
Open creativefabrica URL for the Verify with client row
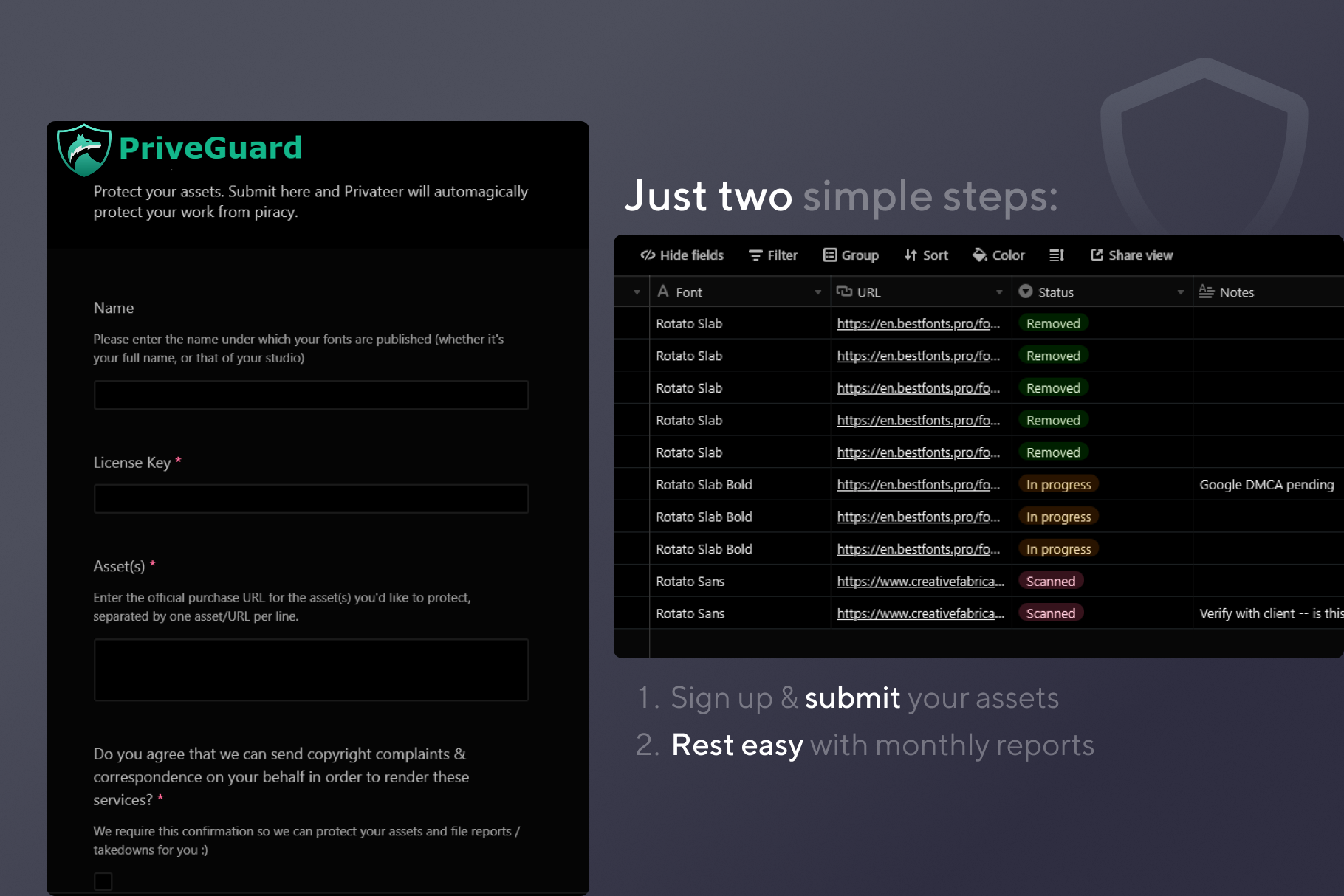pyautogui.click(x=920, y=614)
